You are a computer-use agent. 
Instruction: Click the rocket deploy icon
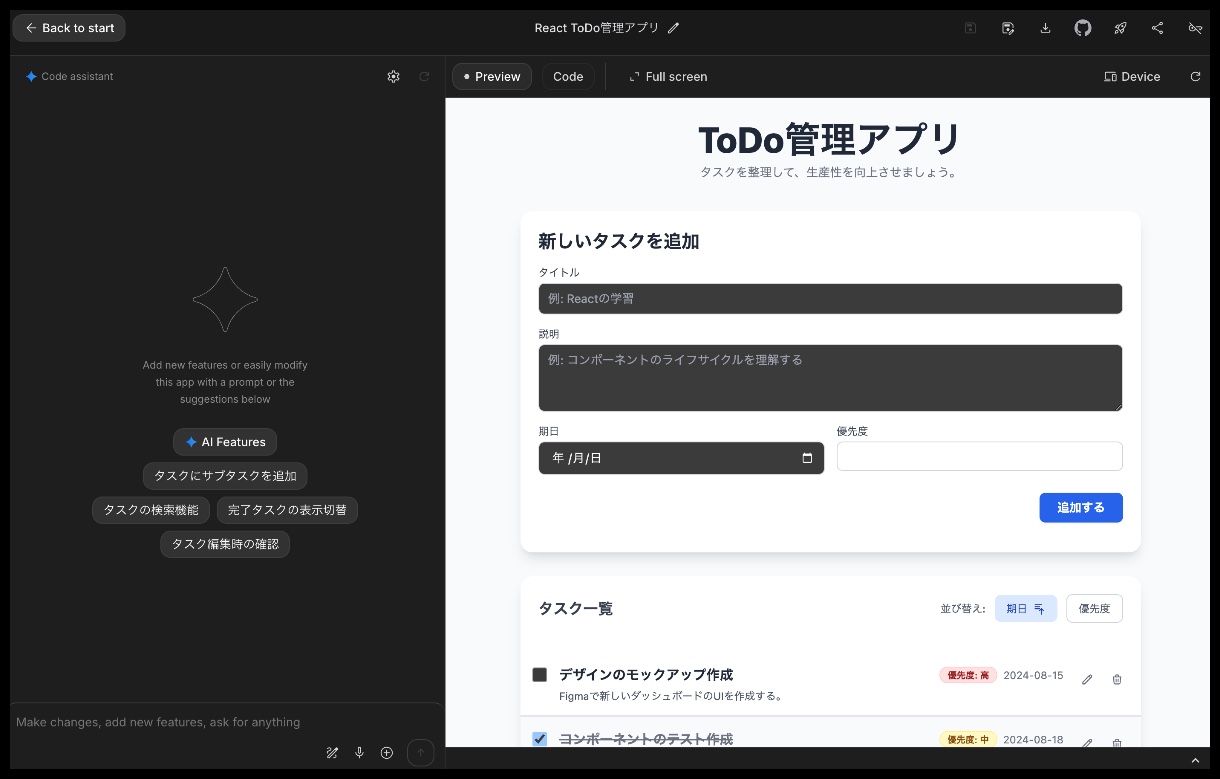point(1120,28)
